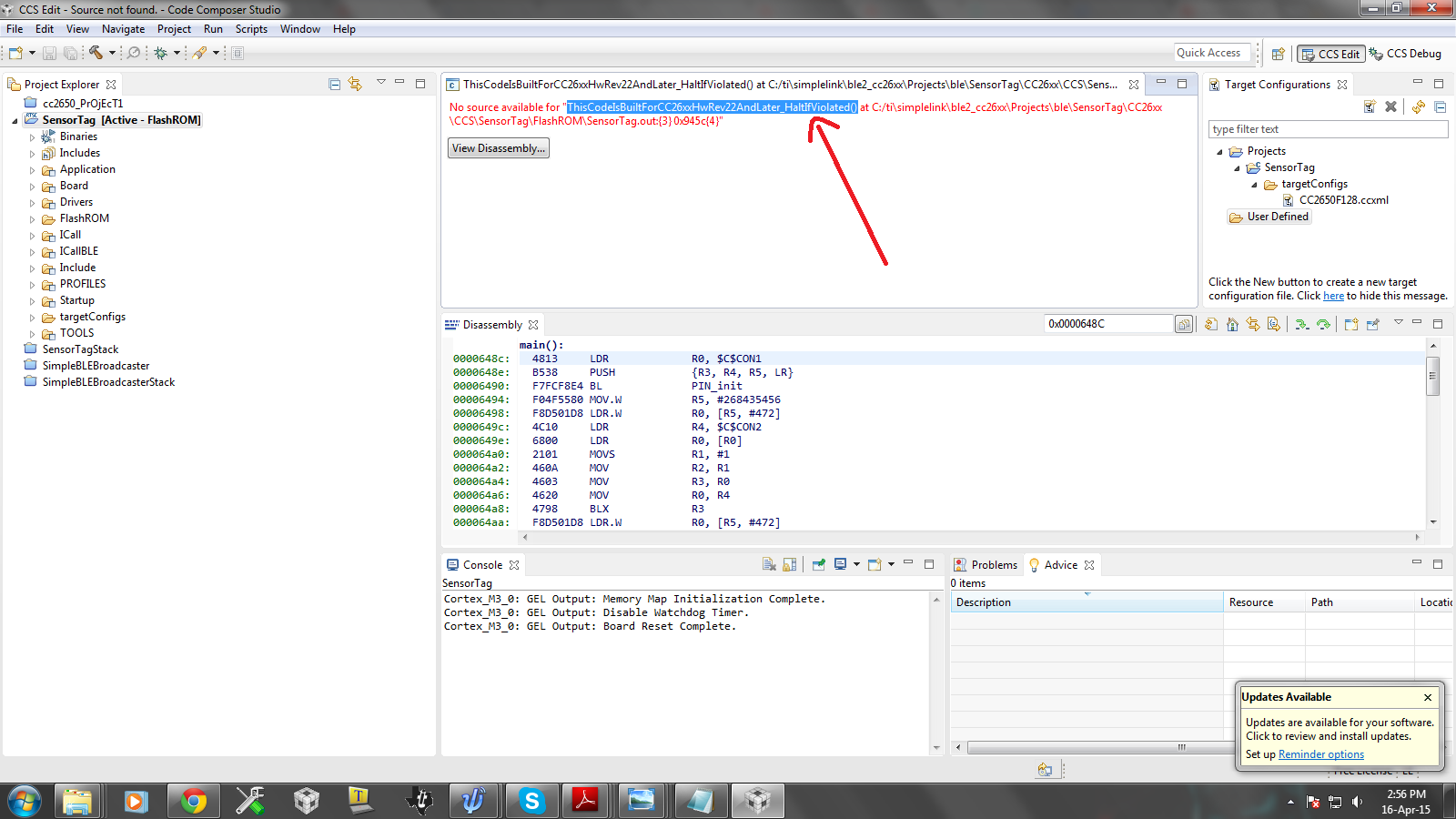Screen dimensions: 1456x819
Task: Open Google Chrome from the taskbar
Action: point(193,801)
